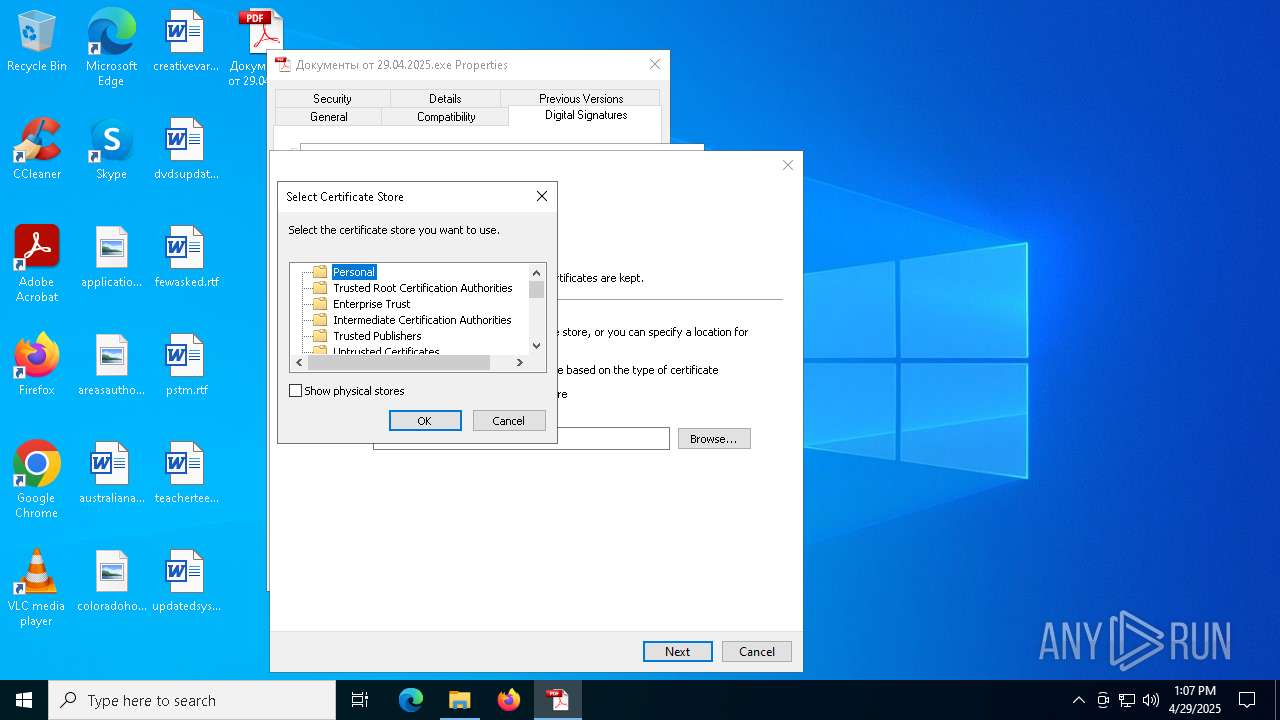
Task: Open Compatibility tab in Properties
Action: pos(446,116)
